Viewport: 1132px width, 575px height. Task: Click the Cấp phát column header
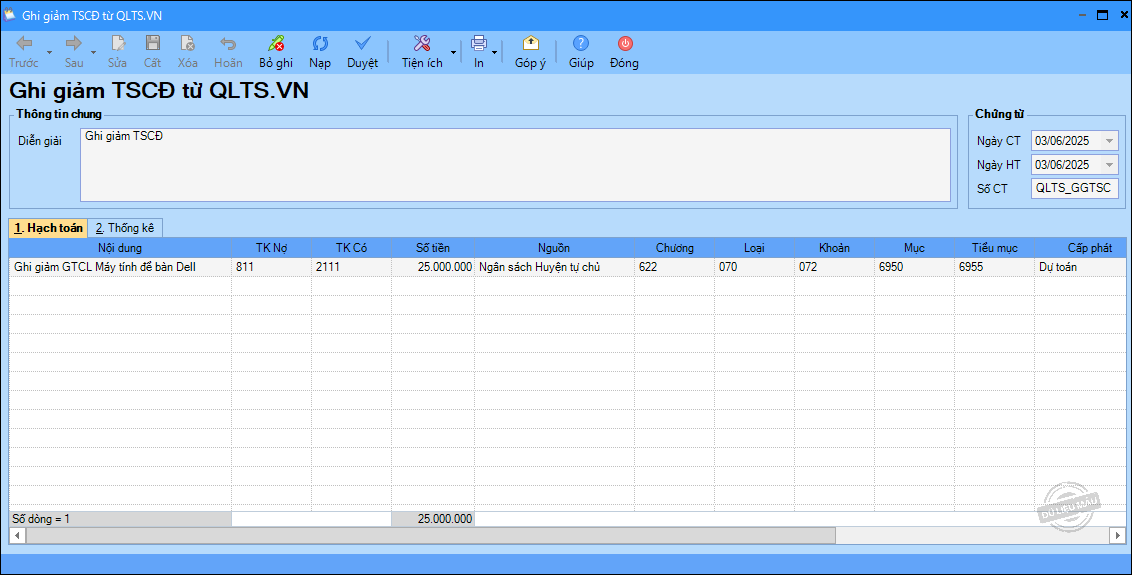1080,248
